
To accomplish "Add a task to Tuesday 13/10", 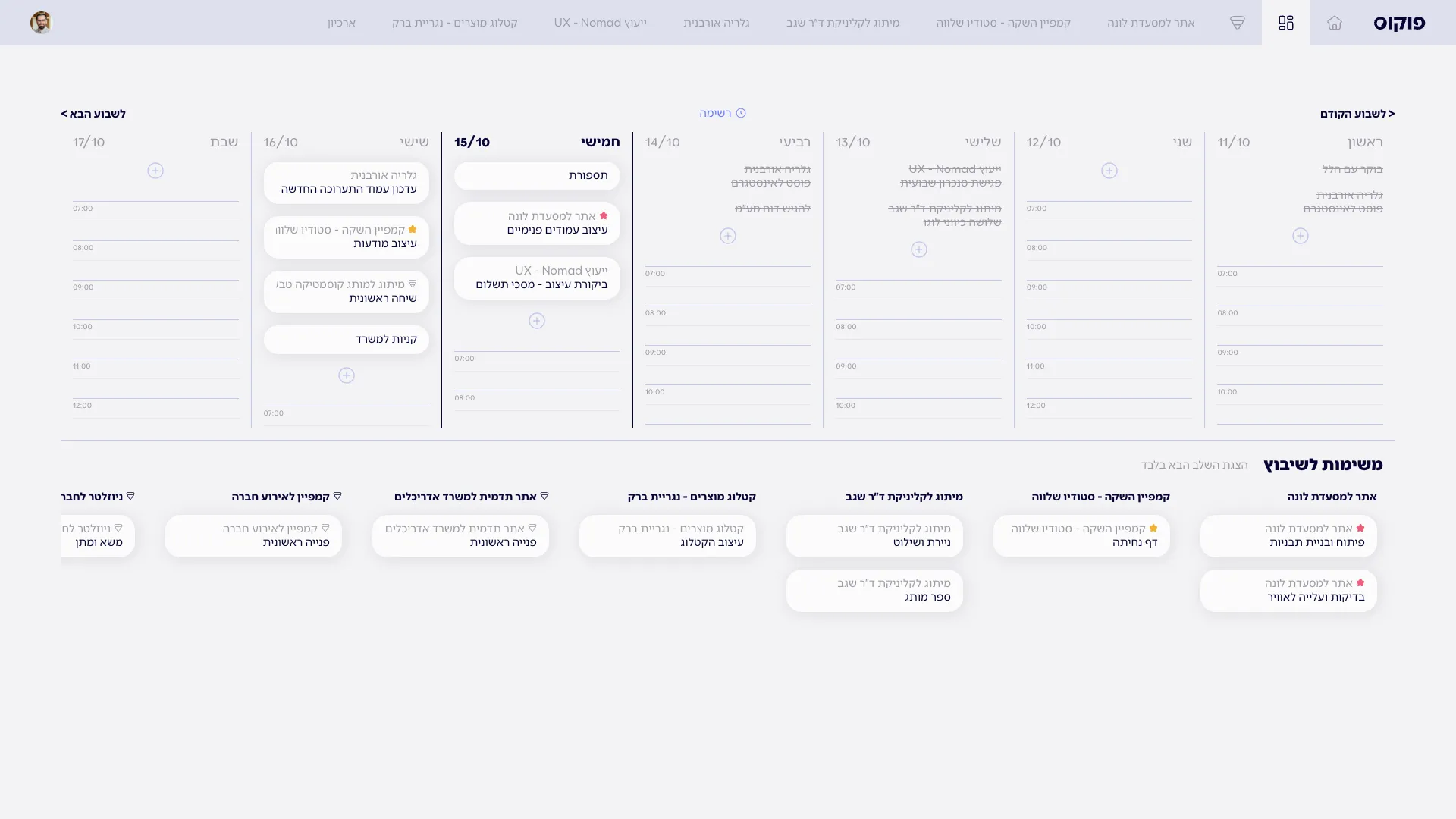I will click(919, 249).
